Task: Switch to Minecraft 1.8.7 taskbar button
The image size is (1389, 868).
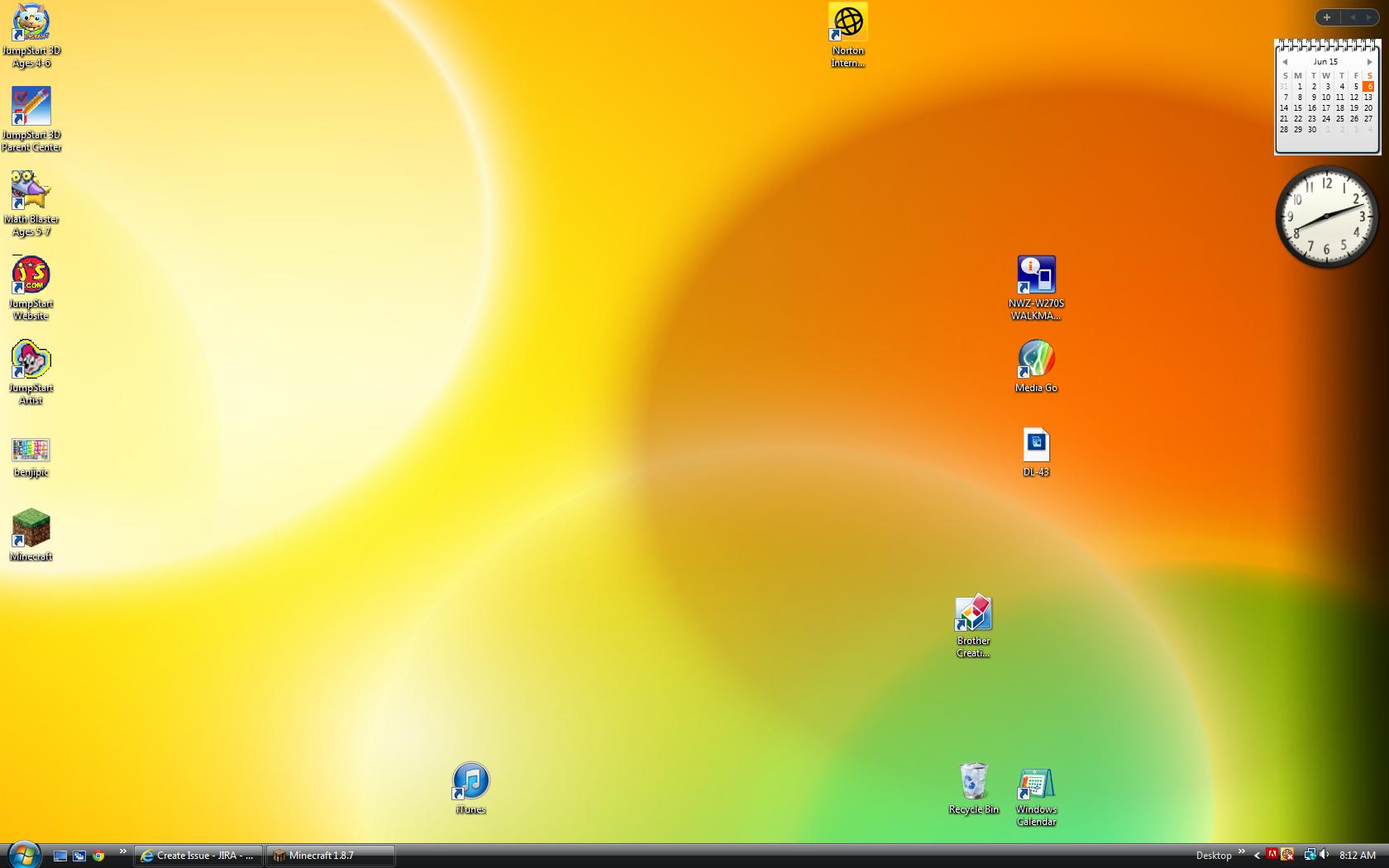Action: point(331,856)
